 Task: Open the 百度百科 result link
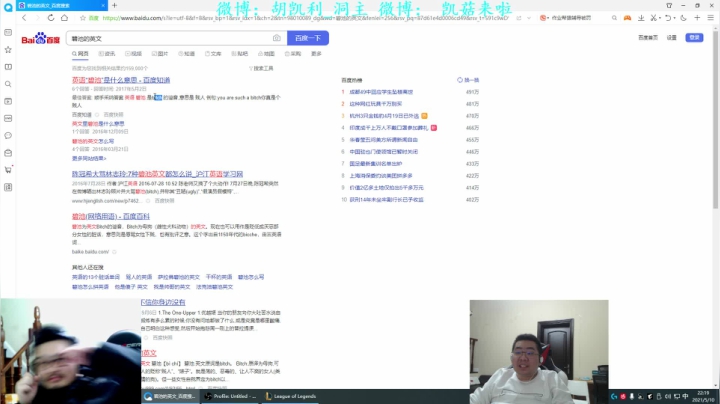111,216
